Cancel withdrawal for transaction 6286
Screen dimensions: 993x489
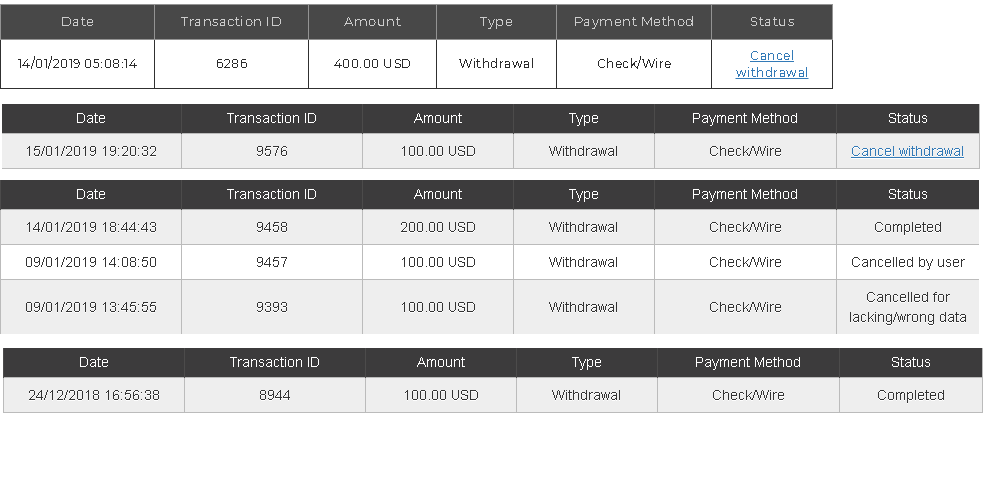coord(771,64)
